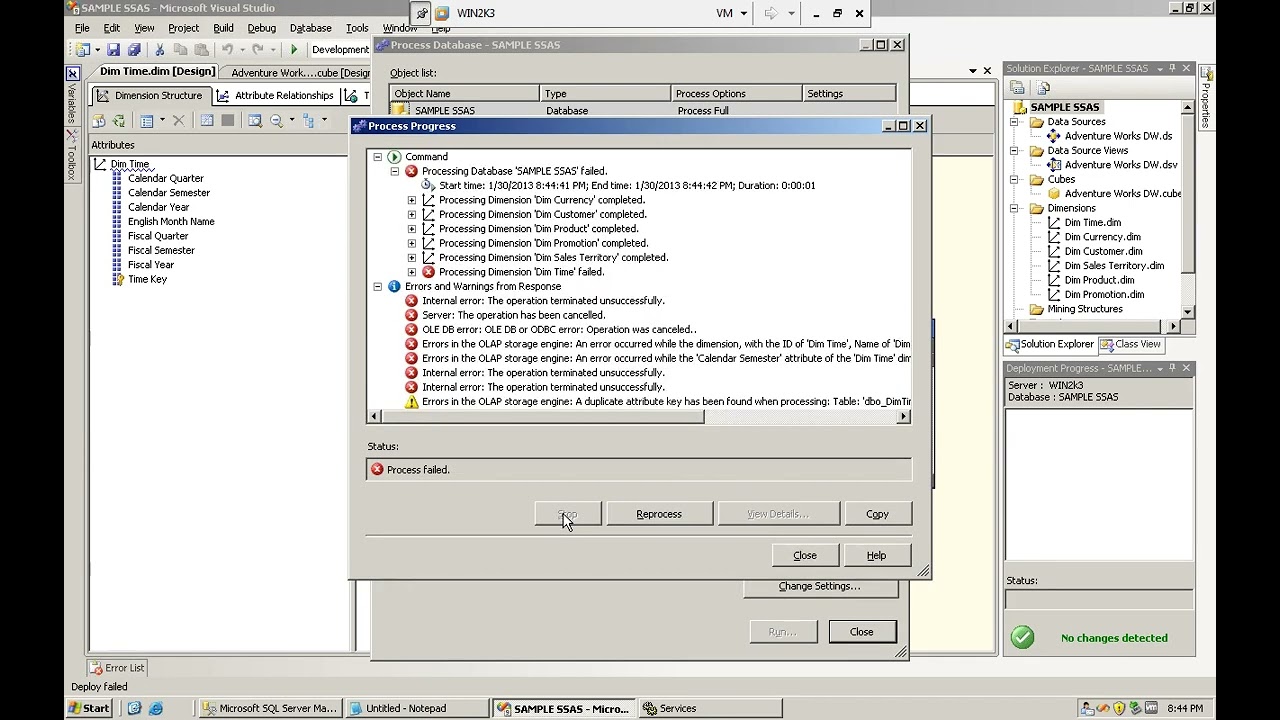Click the Show All Files icon in Solution Explorer

(1042, 88)
